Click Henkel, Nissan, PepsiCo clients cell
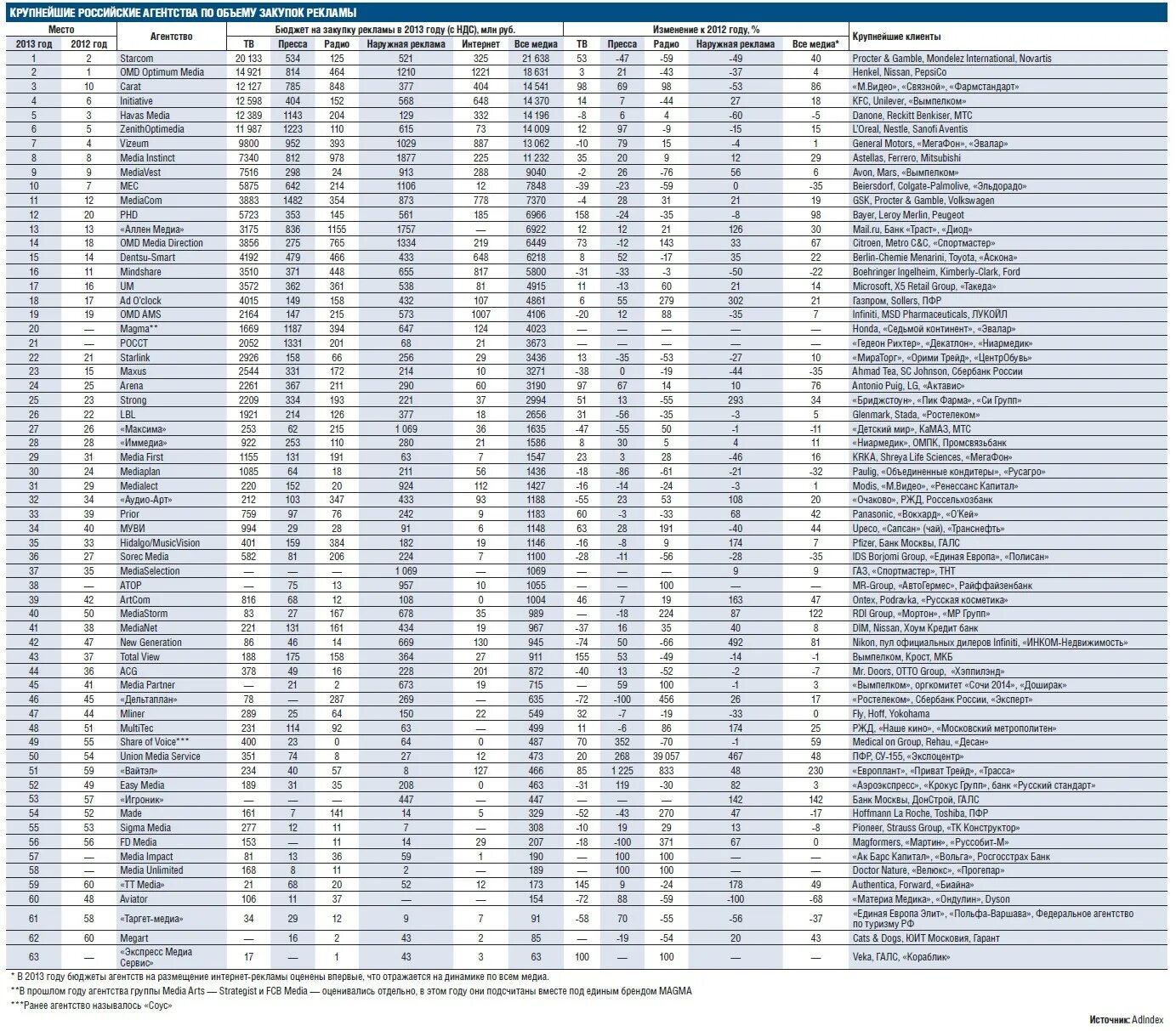 pyautogui.click(x=899, y=72)
